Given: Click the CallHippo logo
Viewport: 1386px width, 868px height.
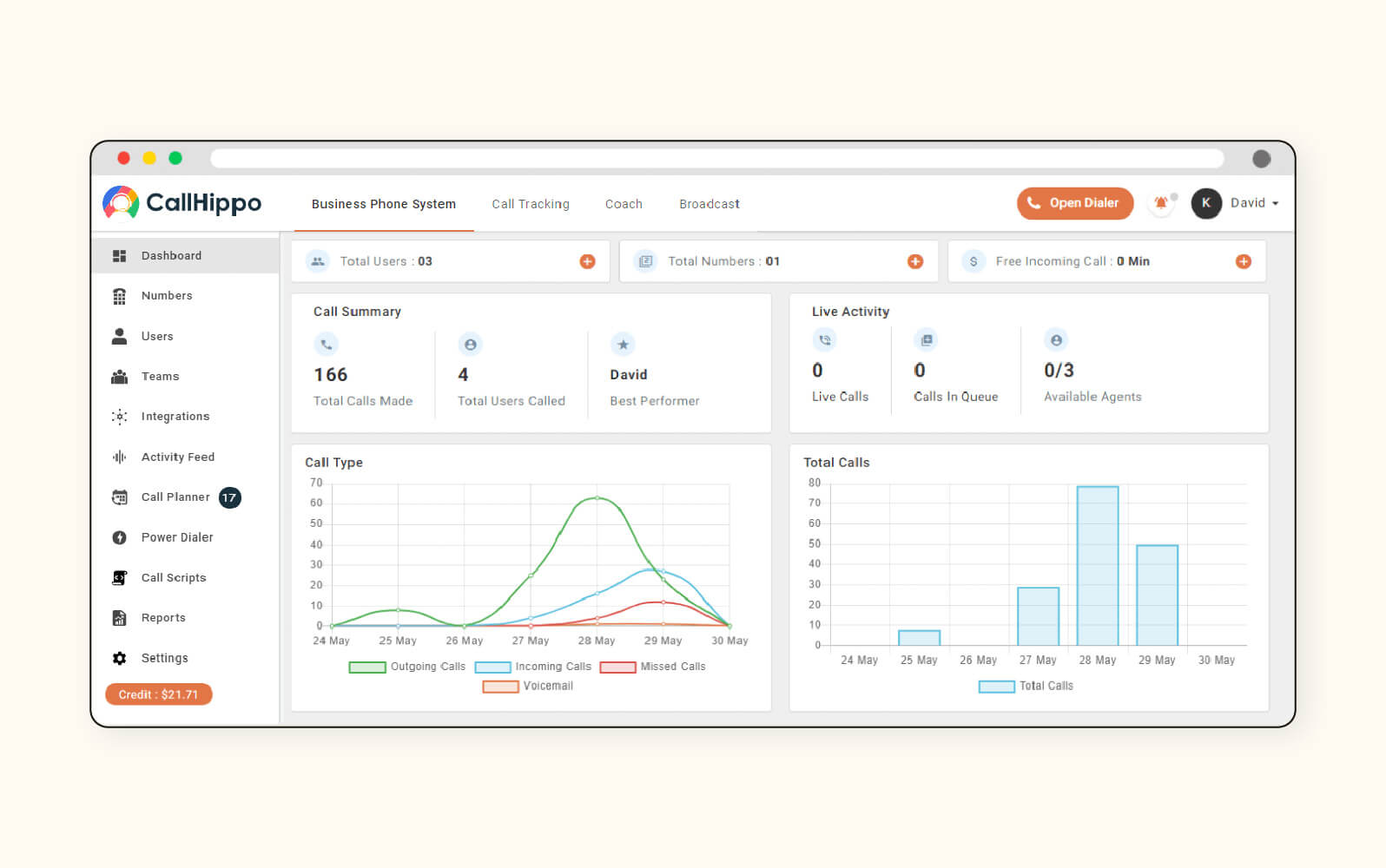Looking at the screenshot, I should [x=181, y=202].
